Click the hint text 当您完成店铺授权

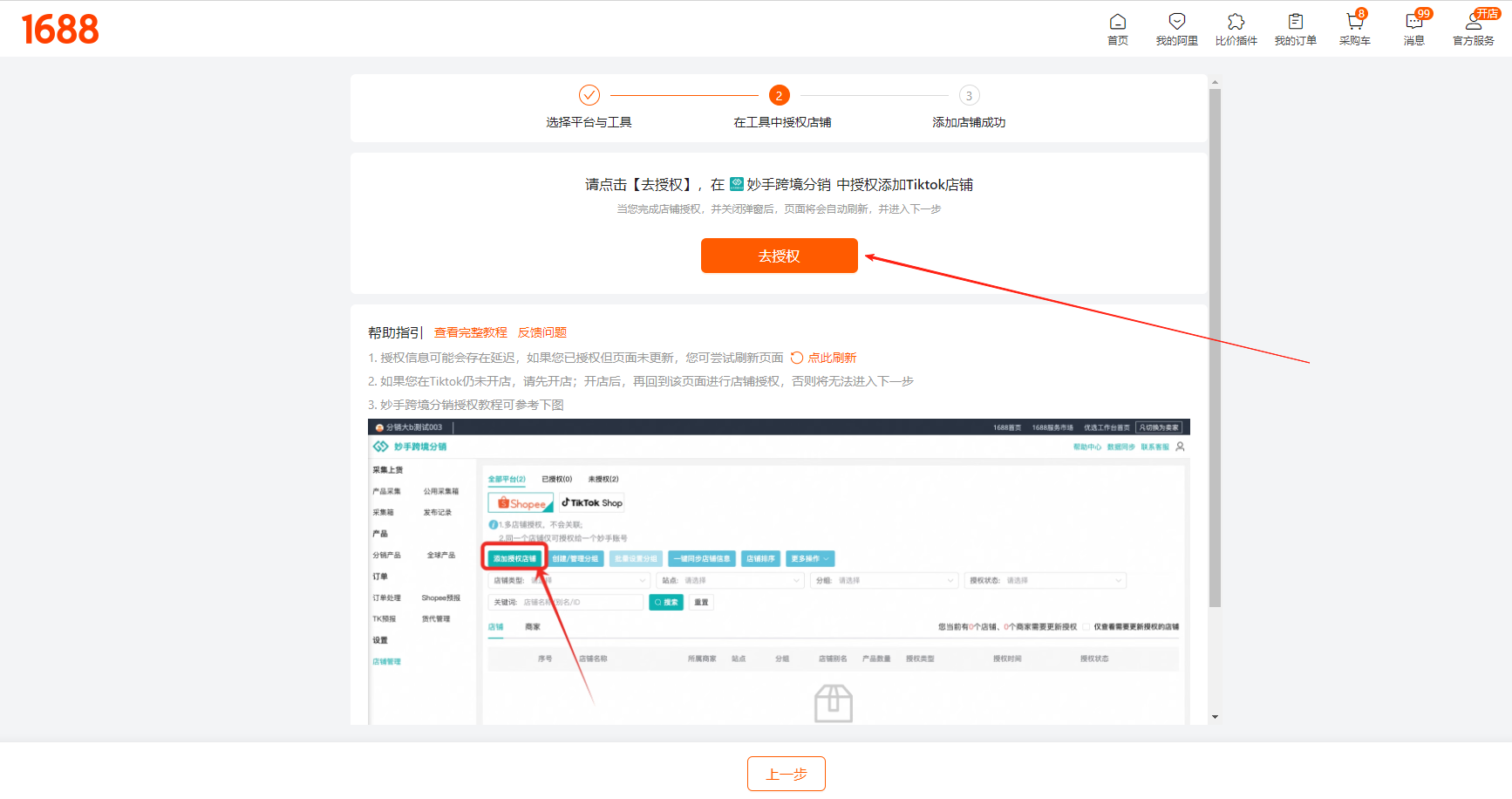(779, 209)
